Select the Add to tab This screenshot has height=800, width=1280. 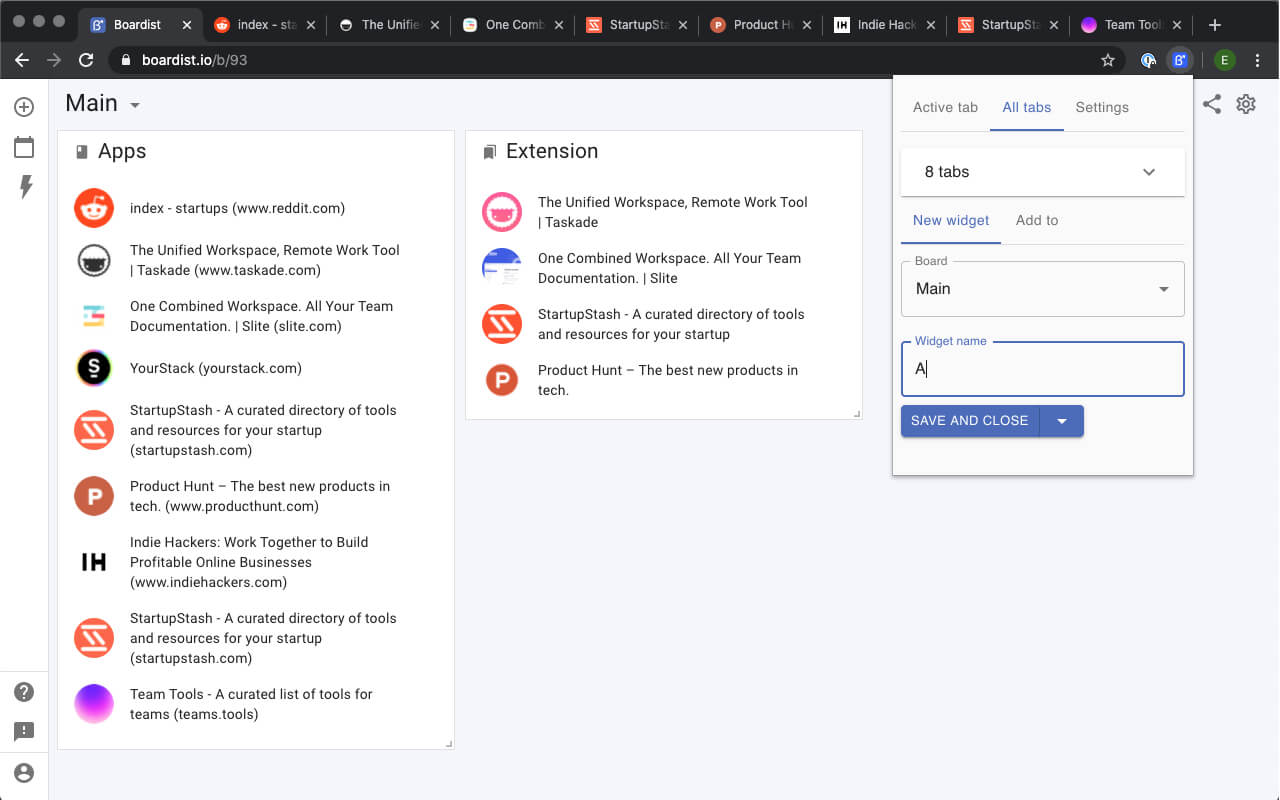tap(1037, 220)
